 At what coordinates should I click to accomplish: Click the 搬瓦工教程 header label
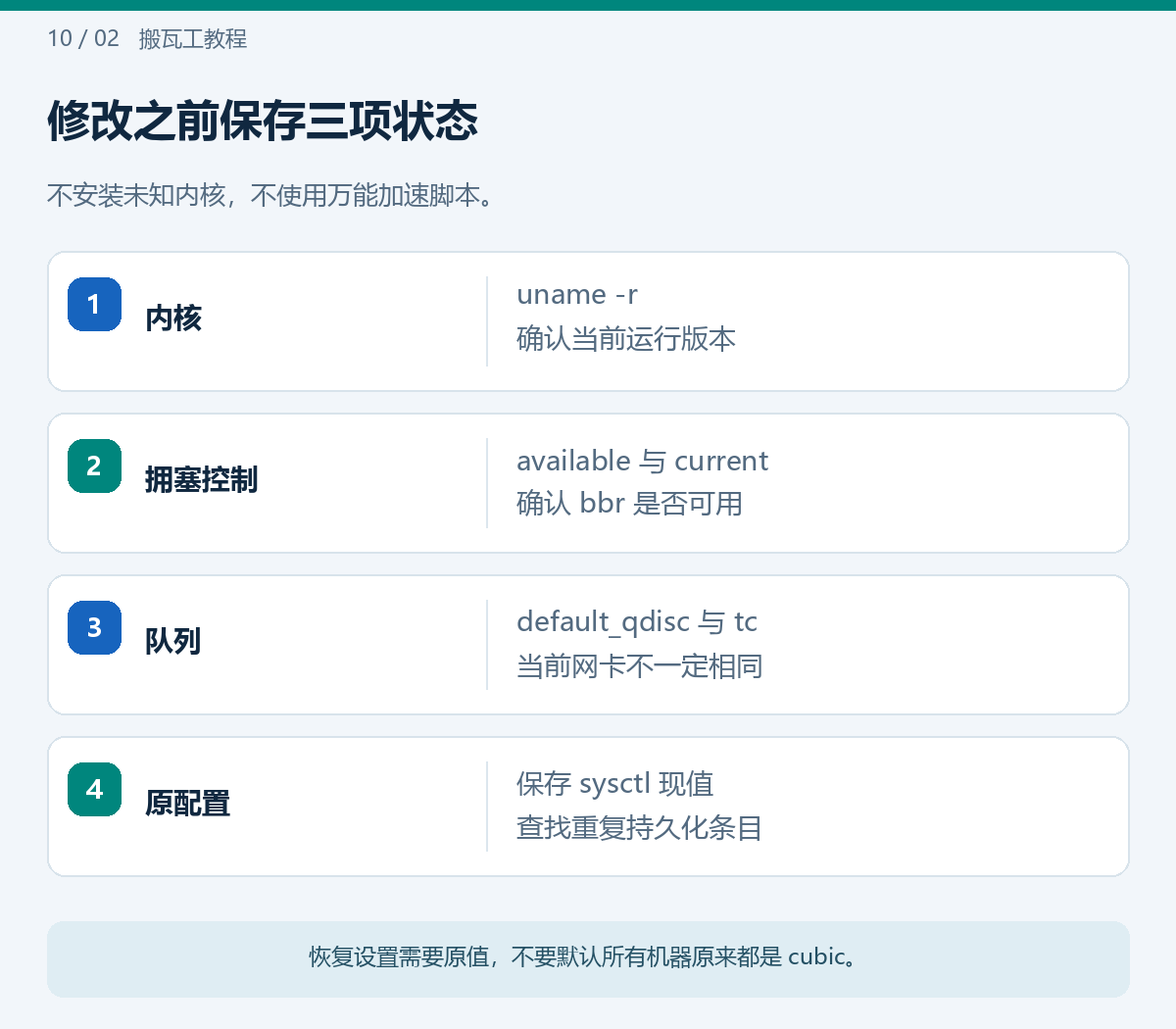pos(193,39)
